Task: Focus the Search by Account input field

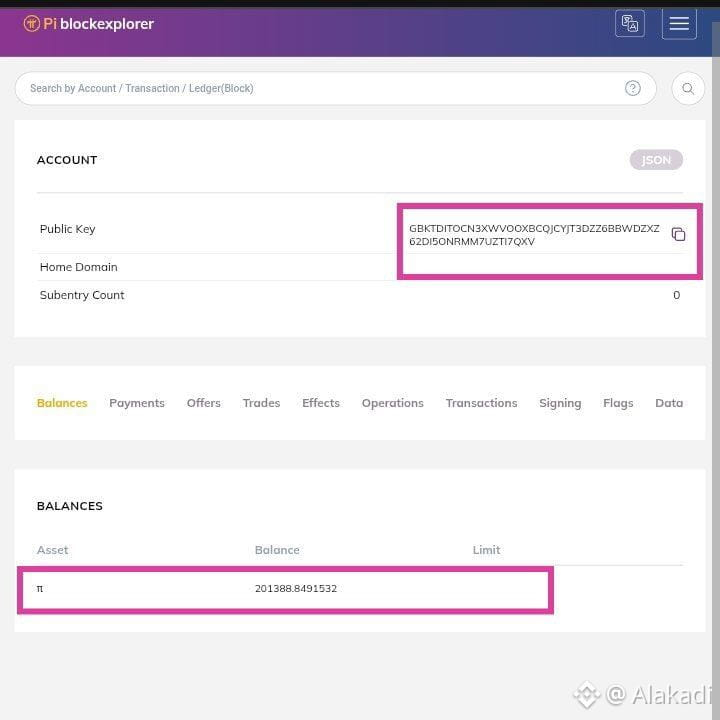Action: pyautogui.click(x=335, y=88)
